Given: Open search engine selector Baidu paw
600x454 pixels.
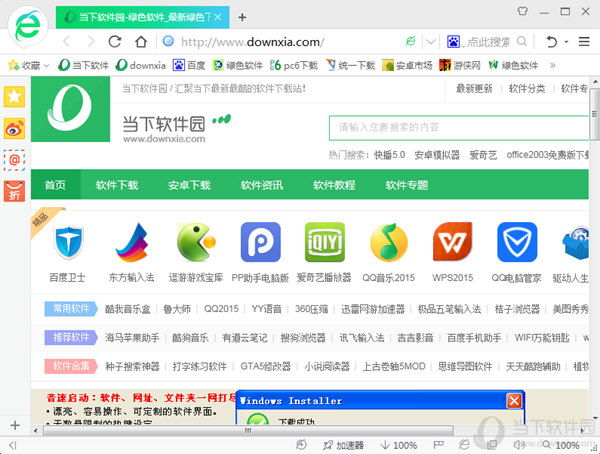Looking at the screenshot, I should (x=453, y=41).
